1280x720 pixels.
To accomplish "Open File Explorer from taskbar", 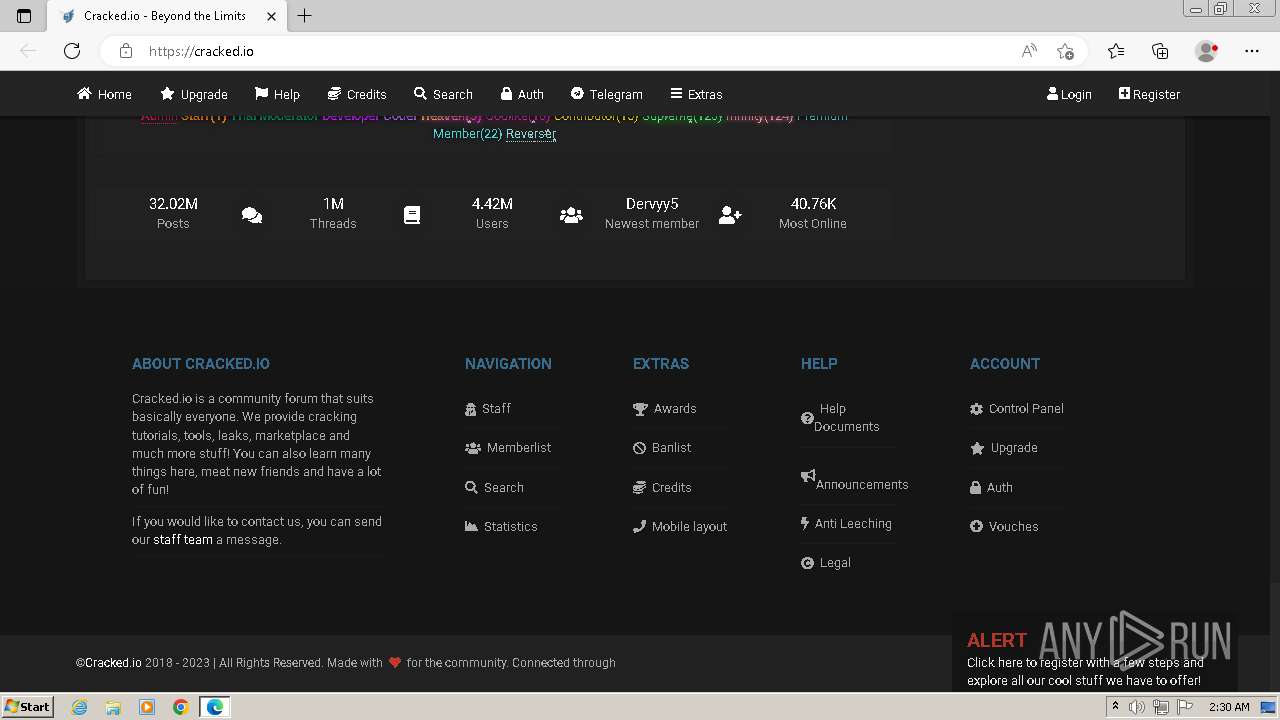I will (x=113, y=707).
